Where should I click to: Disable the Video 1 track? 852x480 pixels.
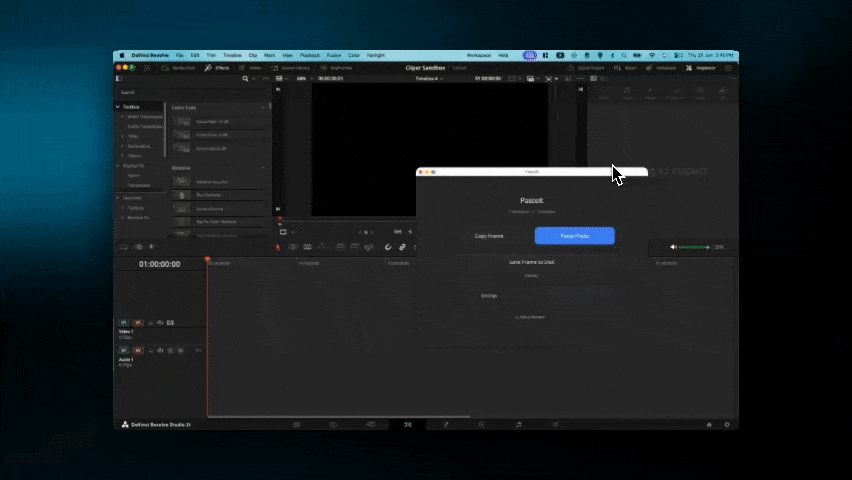tap(171, 323)
